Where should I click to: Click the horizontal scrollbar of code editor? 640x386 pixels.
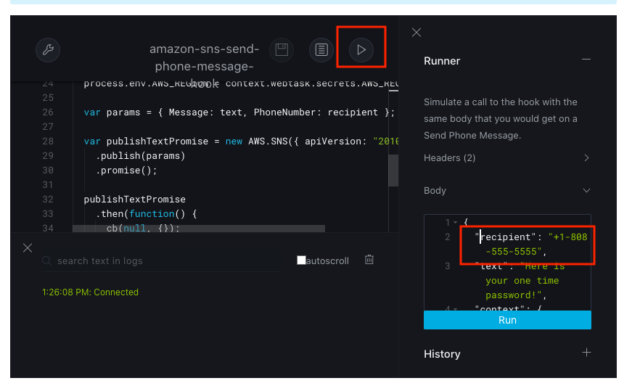coord(199,228)
